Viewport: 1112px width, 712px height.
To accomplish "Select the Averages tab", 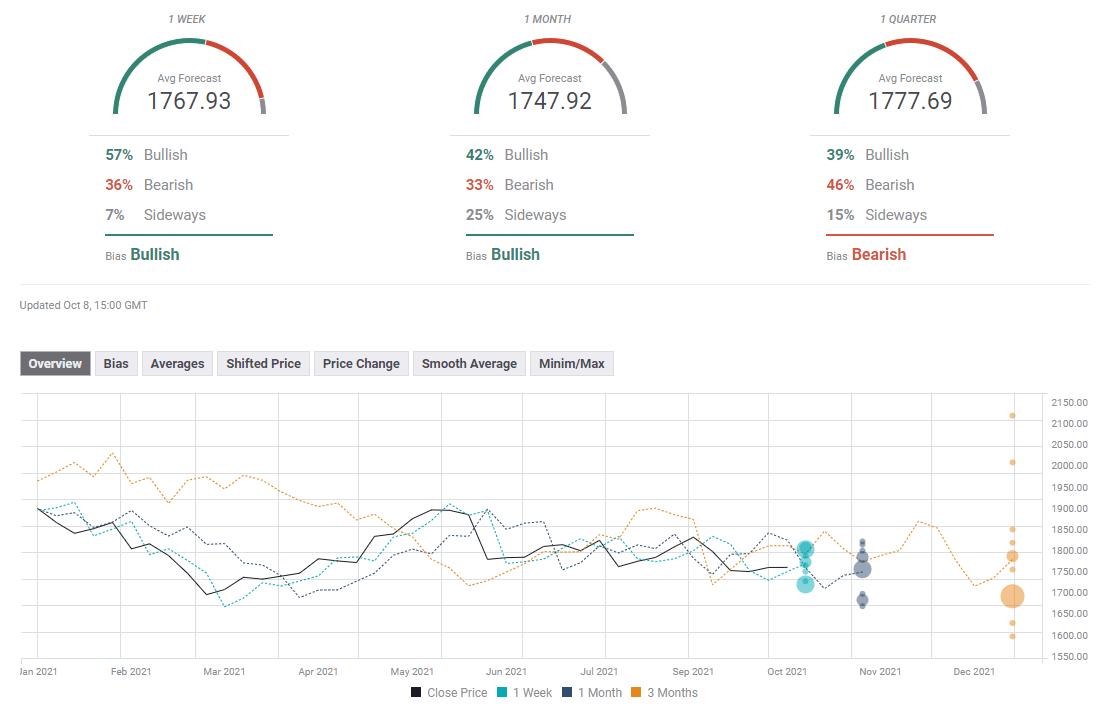I will tap(177, 364).
